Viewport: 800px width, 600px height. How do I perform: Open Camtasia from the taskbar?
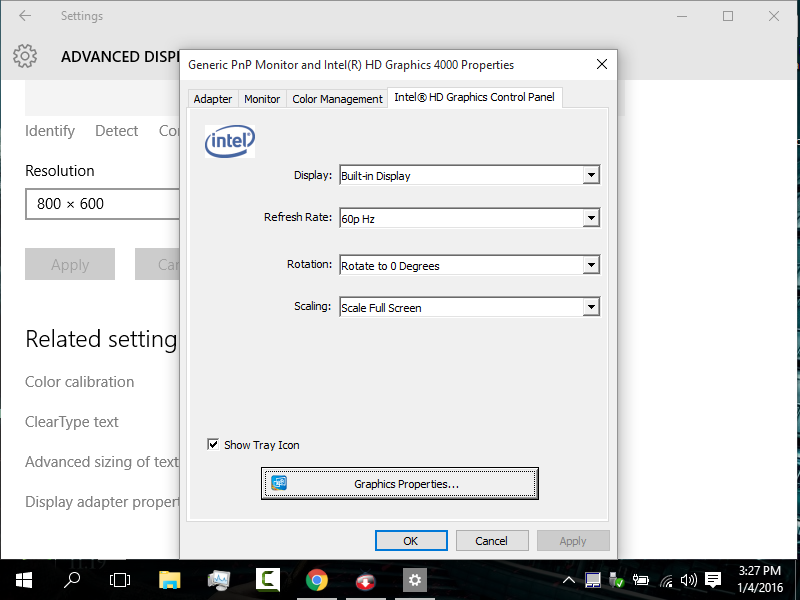click(267, 579)
